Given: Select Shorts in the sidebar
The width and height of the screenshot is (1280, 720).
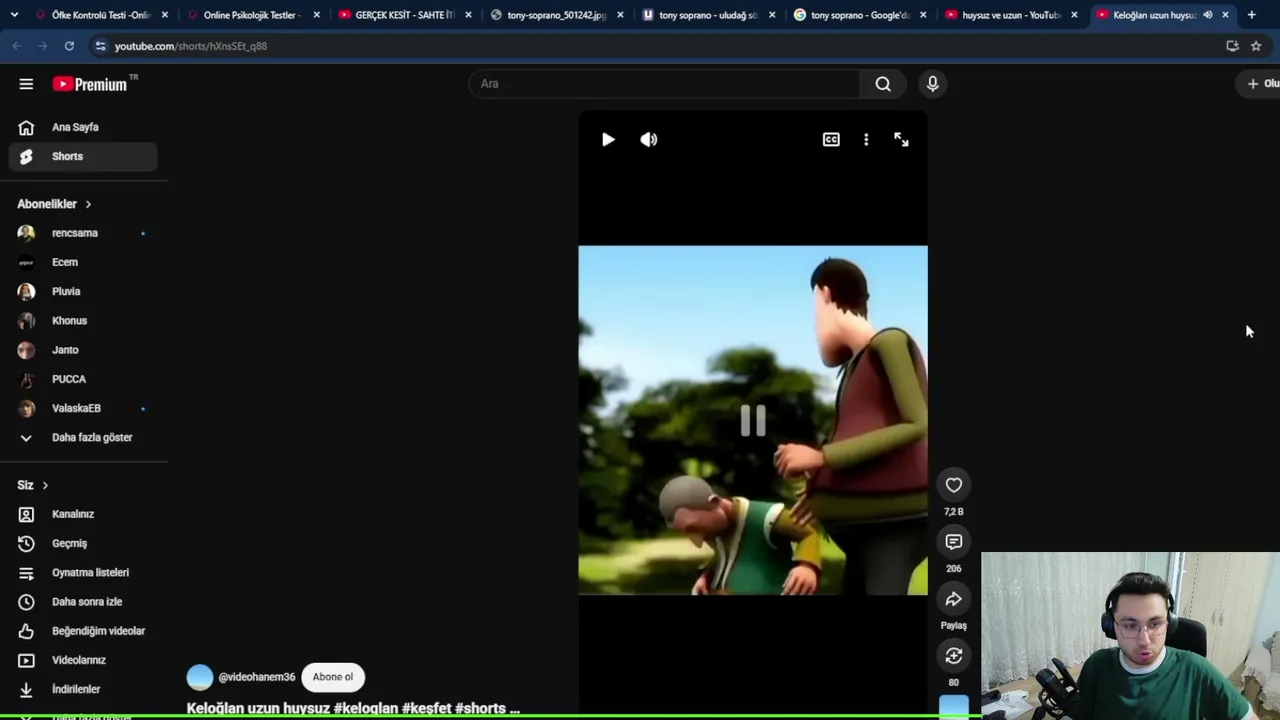Looking at the screenshot, I should pyautogui.click(x=84, y=156).
